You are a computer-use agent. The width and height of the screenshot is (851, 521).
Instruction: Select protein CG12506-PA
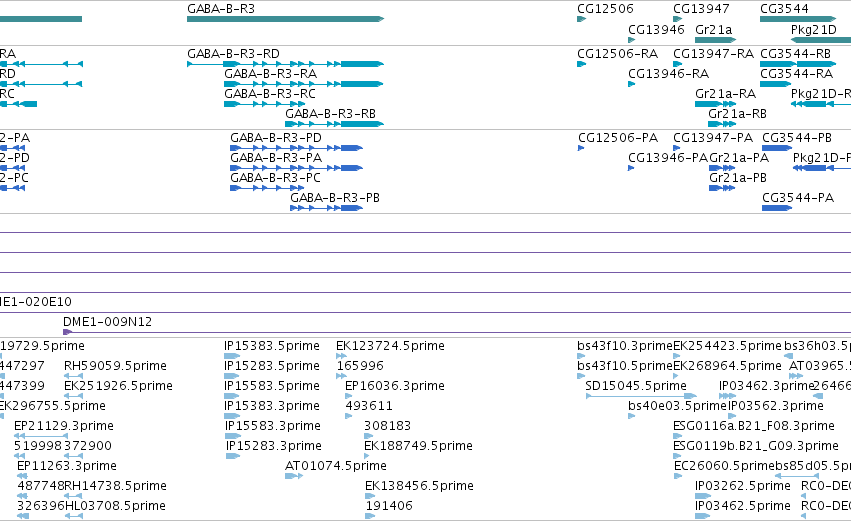tap(618, 138)
